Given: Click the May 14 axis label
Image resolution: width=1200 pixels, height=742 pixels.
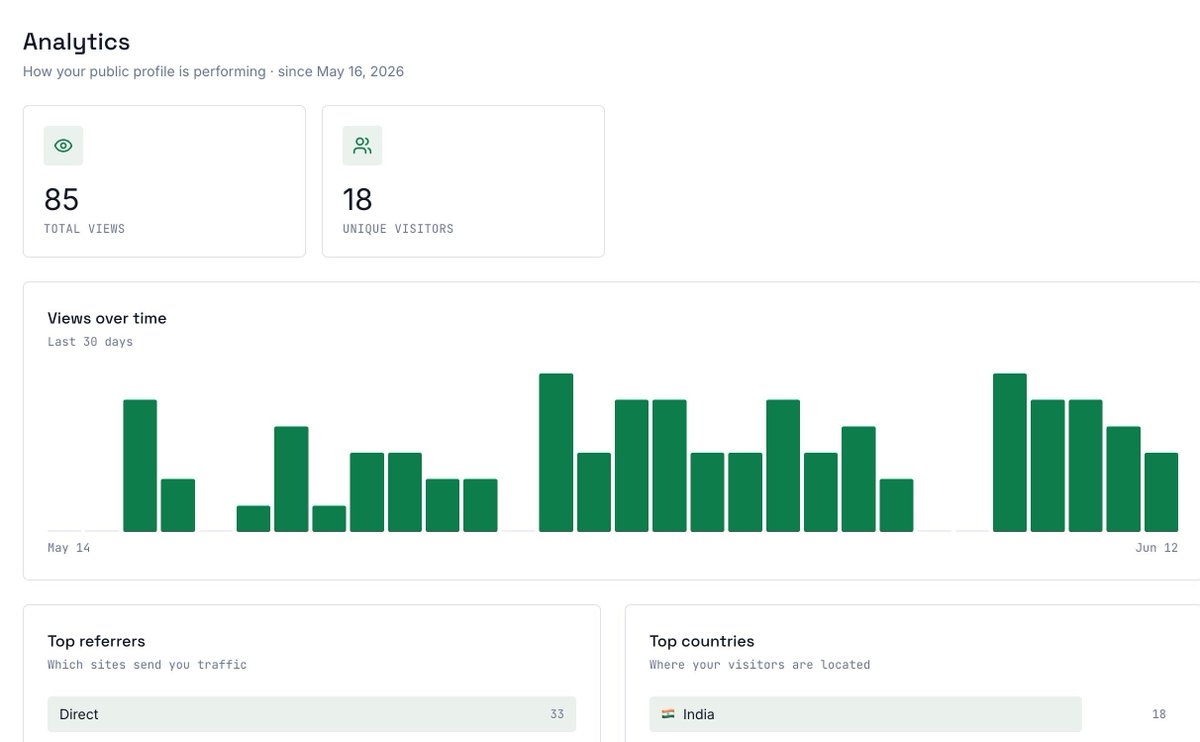Looking at the screenshot, I should point(69,548).
